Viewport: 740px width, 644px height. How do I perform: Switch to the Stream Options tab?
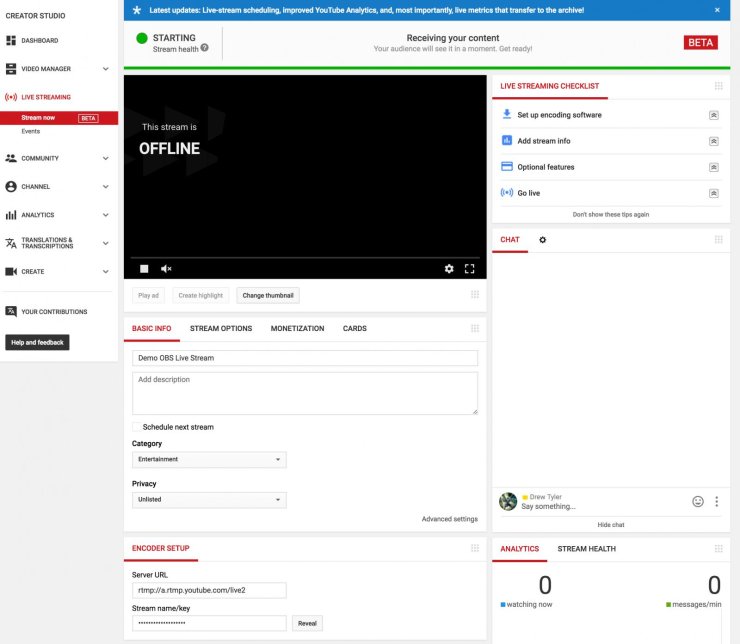[221, 328]
